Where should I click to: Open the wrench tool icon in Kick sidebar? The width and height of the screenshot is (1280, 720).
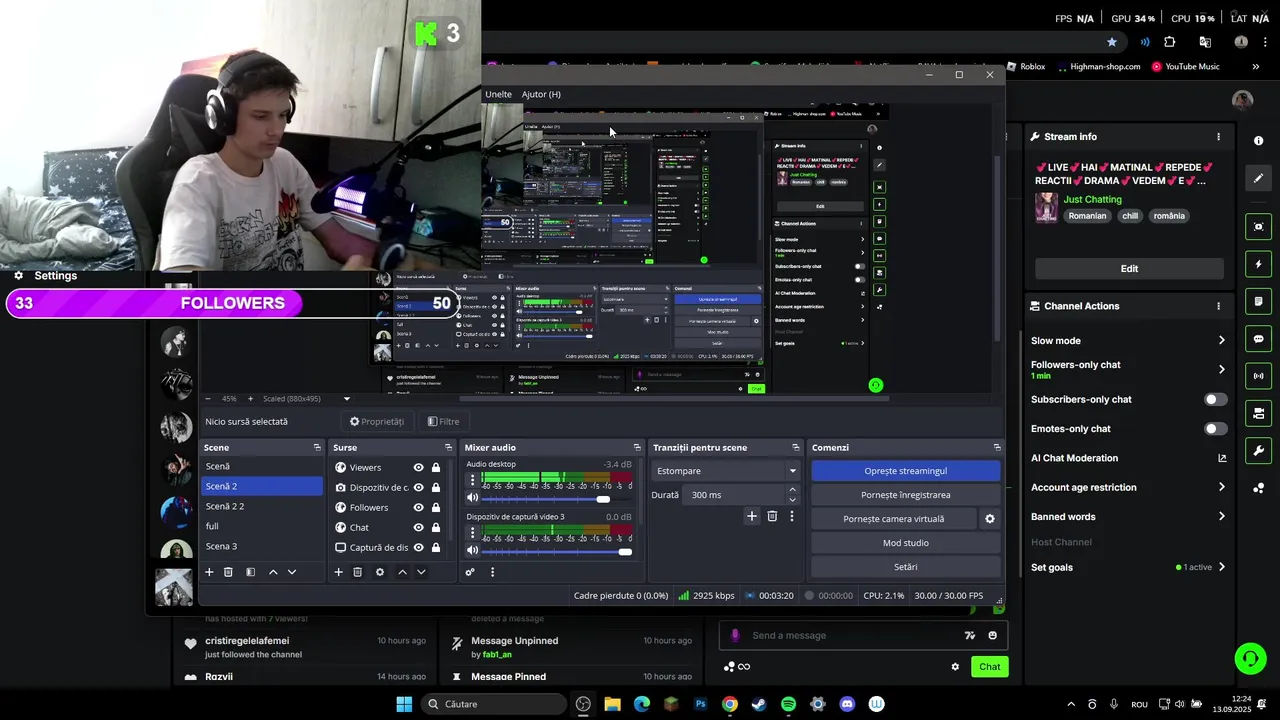(x=1259, y=450)
